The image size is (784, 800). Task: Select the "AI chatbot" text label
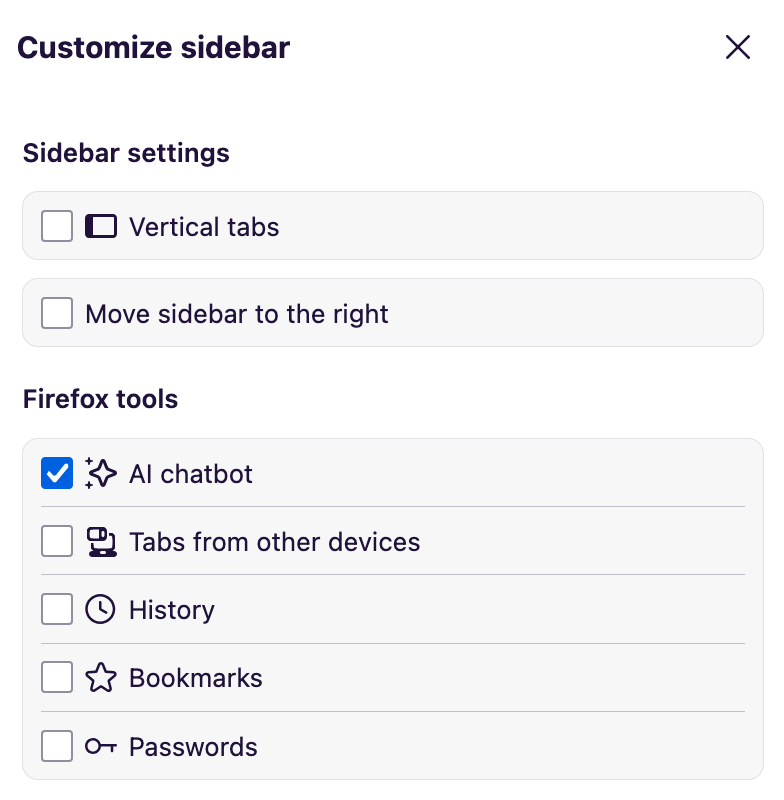(191, 473)
